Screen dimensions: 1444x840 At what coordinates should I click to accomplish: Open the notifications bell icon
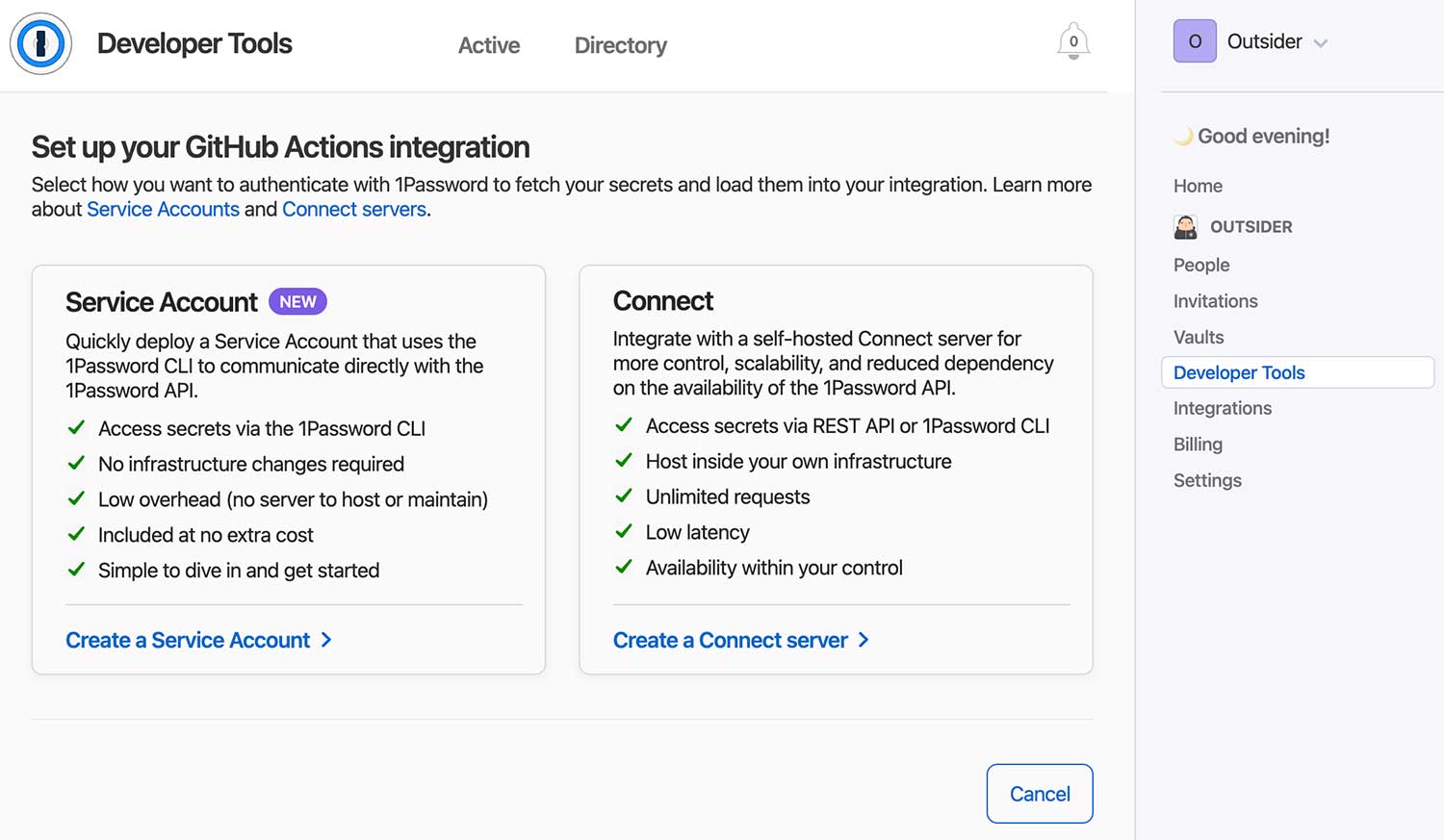tap(1073, 41)
